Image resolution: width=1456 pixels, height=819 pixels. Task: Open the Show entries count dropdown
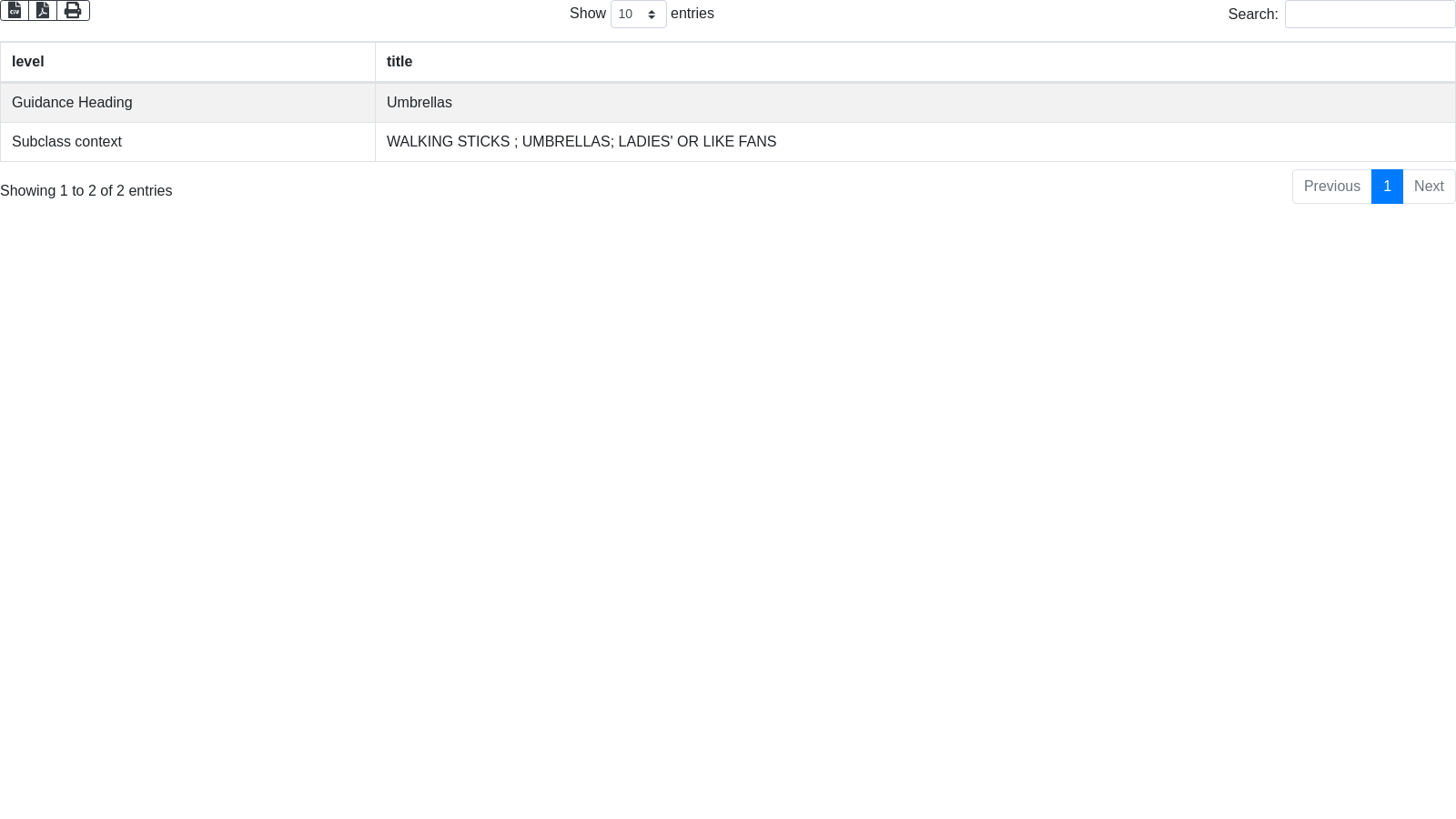637,15
